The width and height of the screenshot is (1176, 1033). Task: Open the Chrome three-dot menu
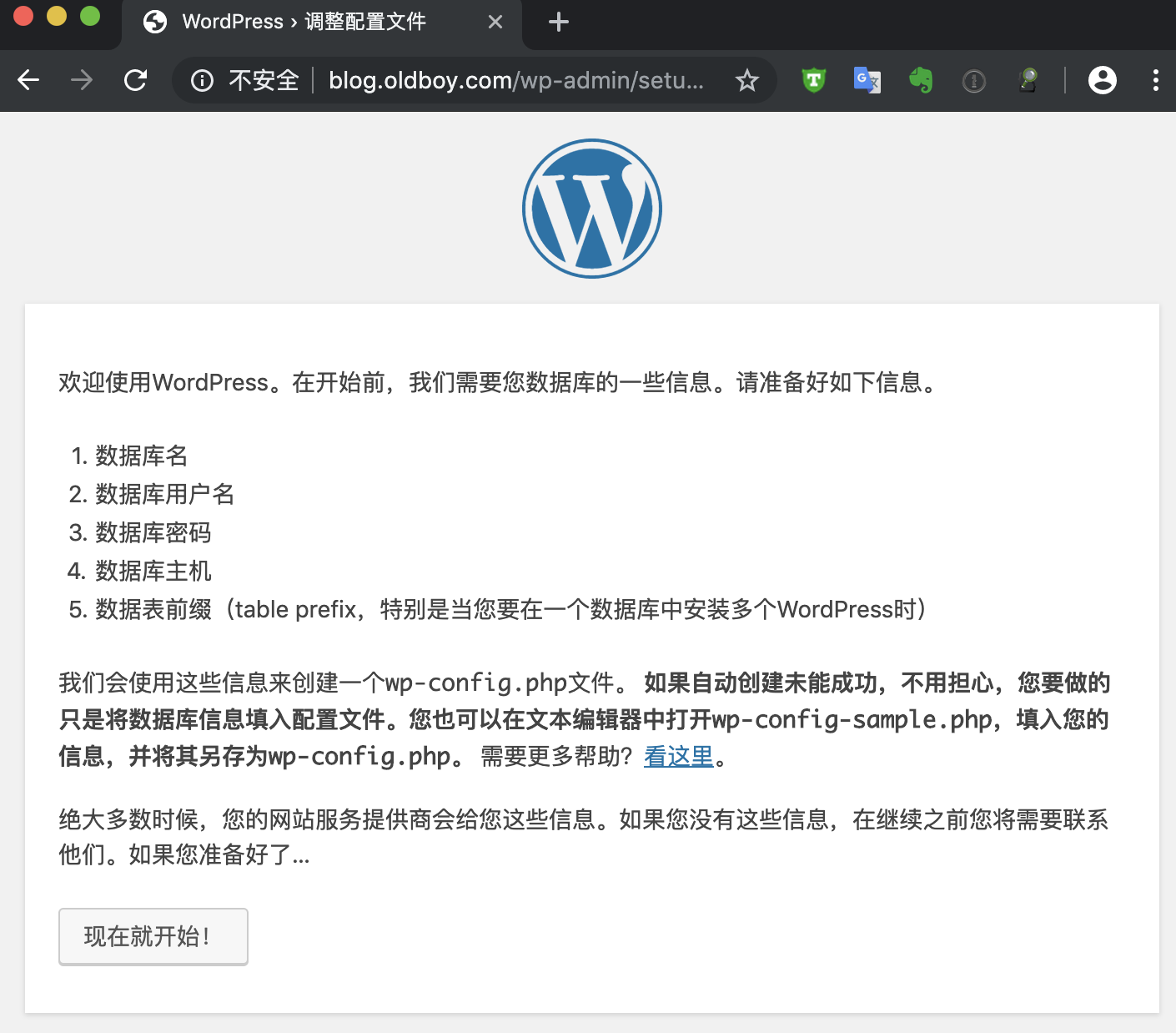pos(1155,80)
